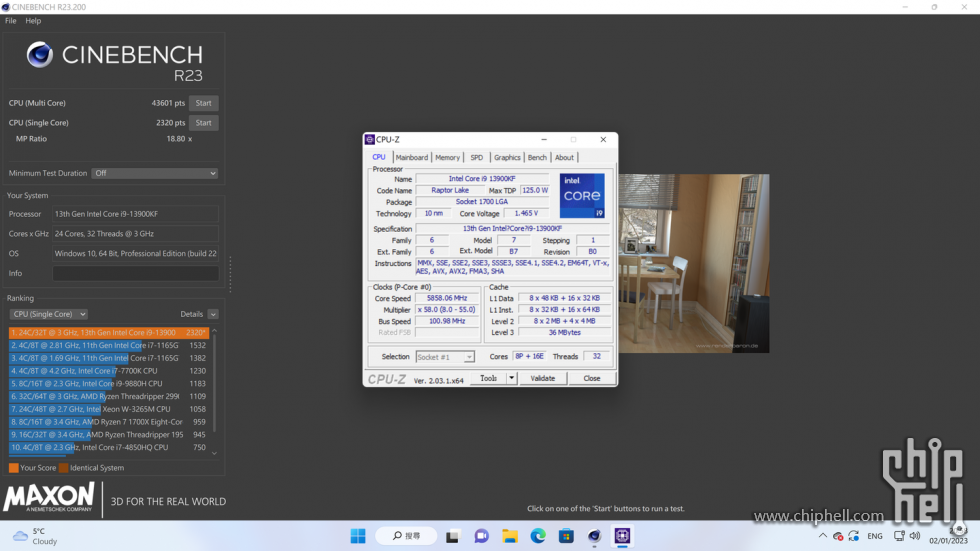Launch the Chat app from taskbar
Image resolution: width=980 pixels, height=551 pixels.
(481, 536)
